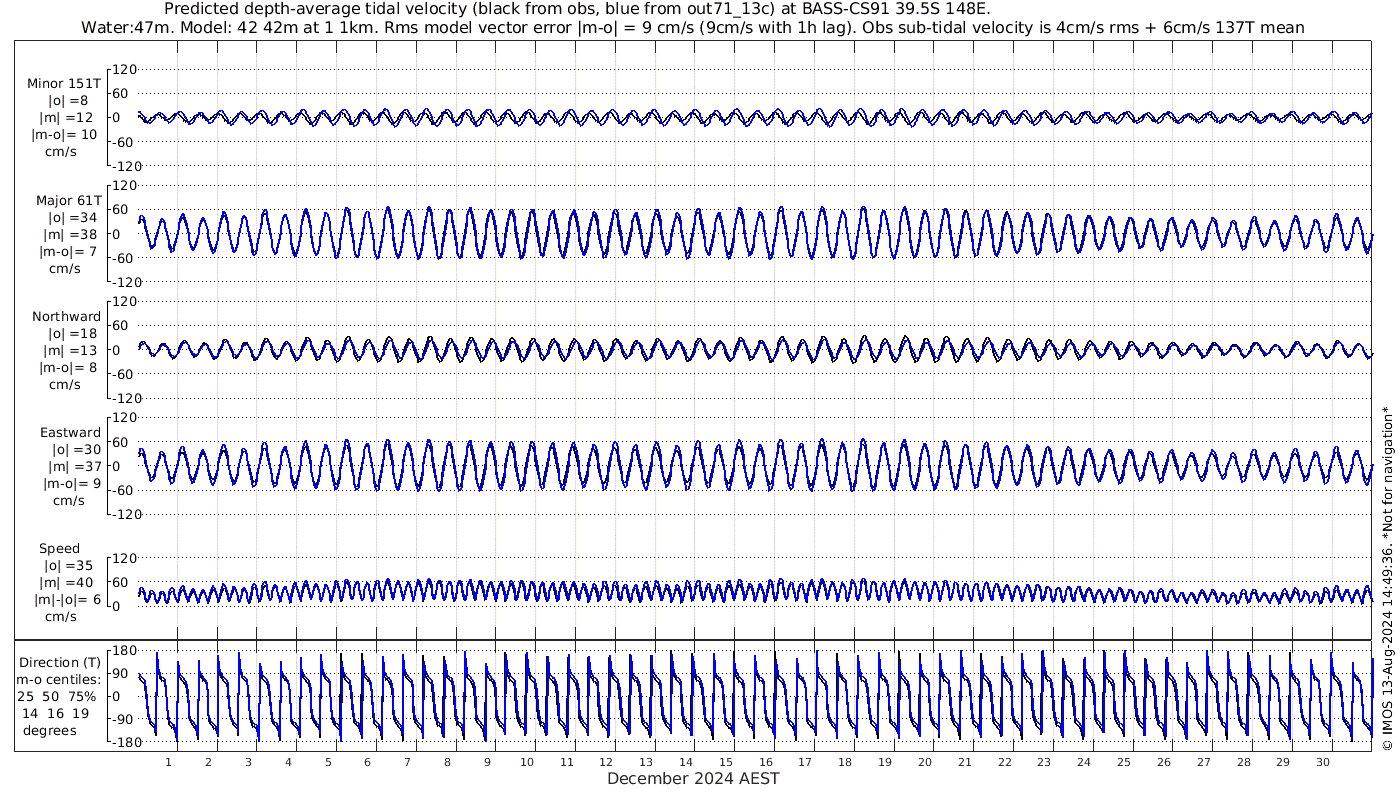Select the "Speed" panel label

60,549
